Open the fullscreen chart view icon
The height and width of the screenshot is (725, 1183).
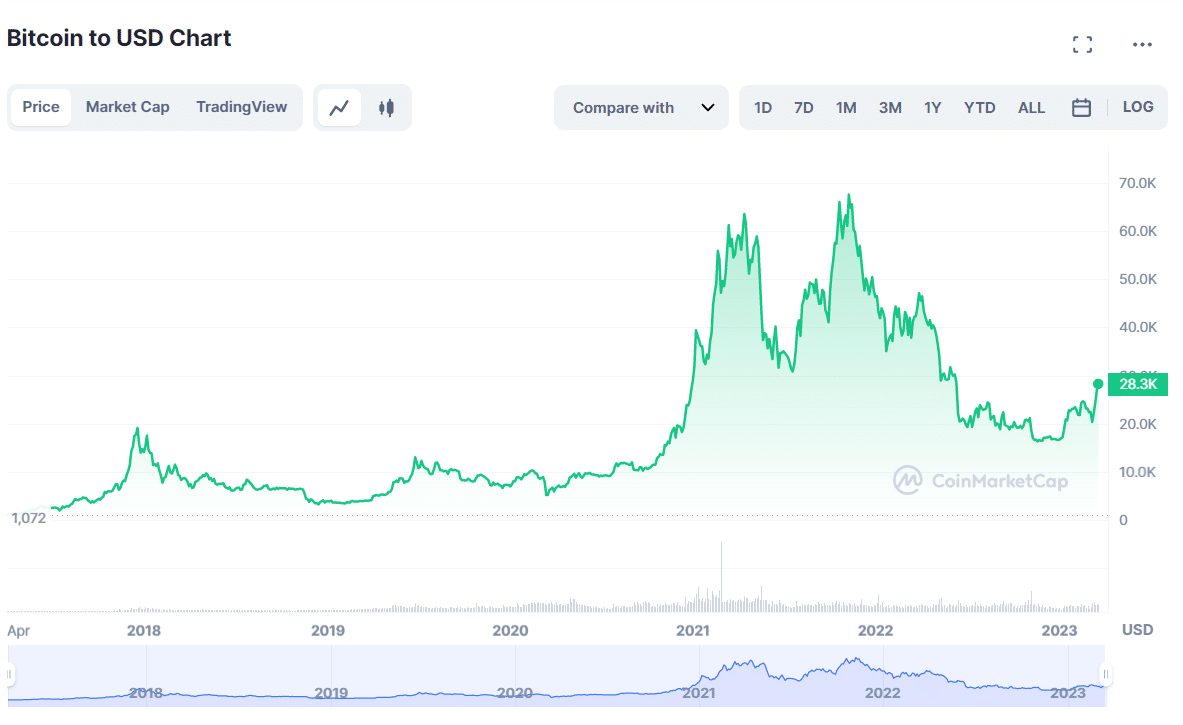[x=1082, y=45]
